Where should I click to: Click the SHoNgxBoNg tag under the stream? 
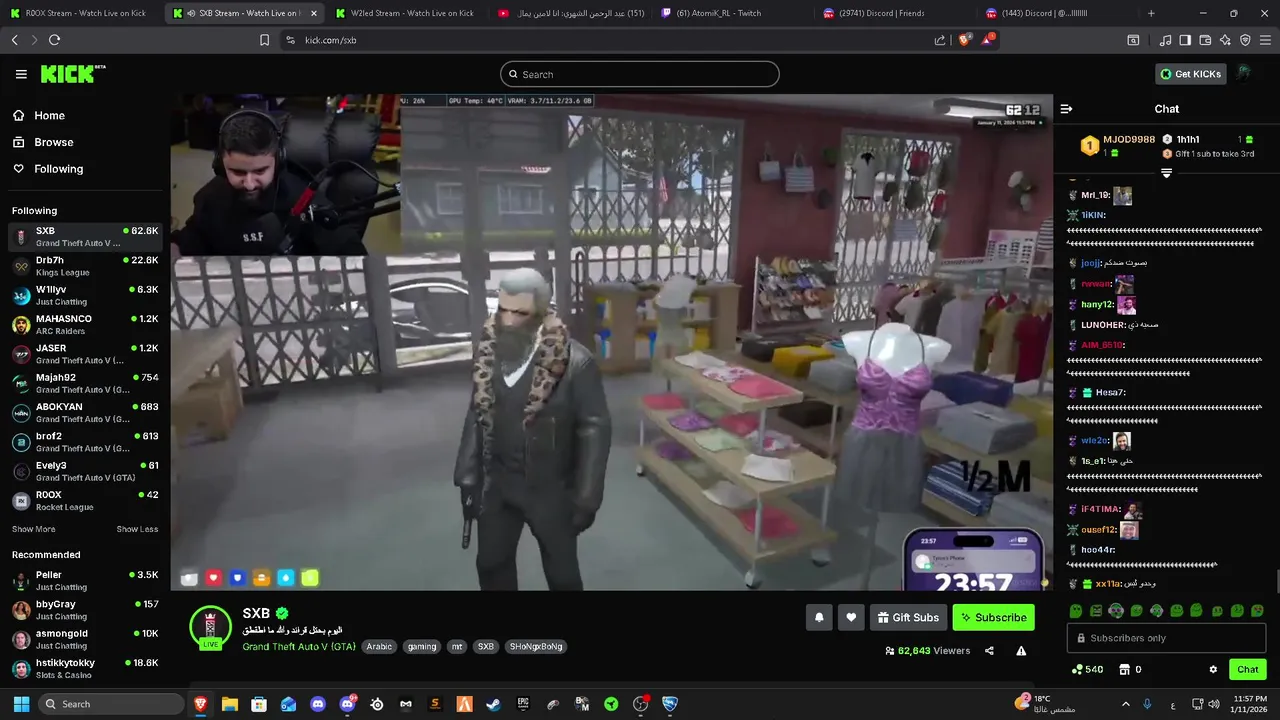pos(536,647)
